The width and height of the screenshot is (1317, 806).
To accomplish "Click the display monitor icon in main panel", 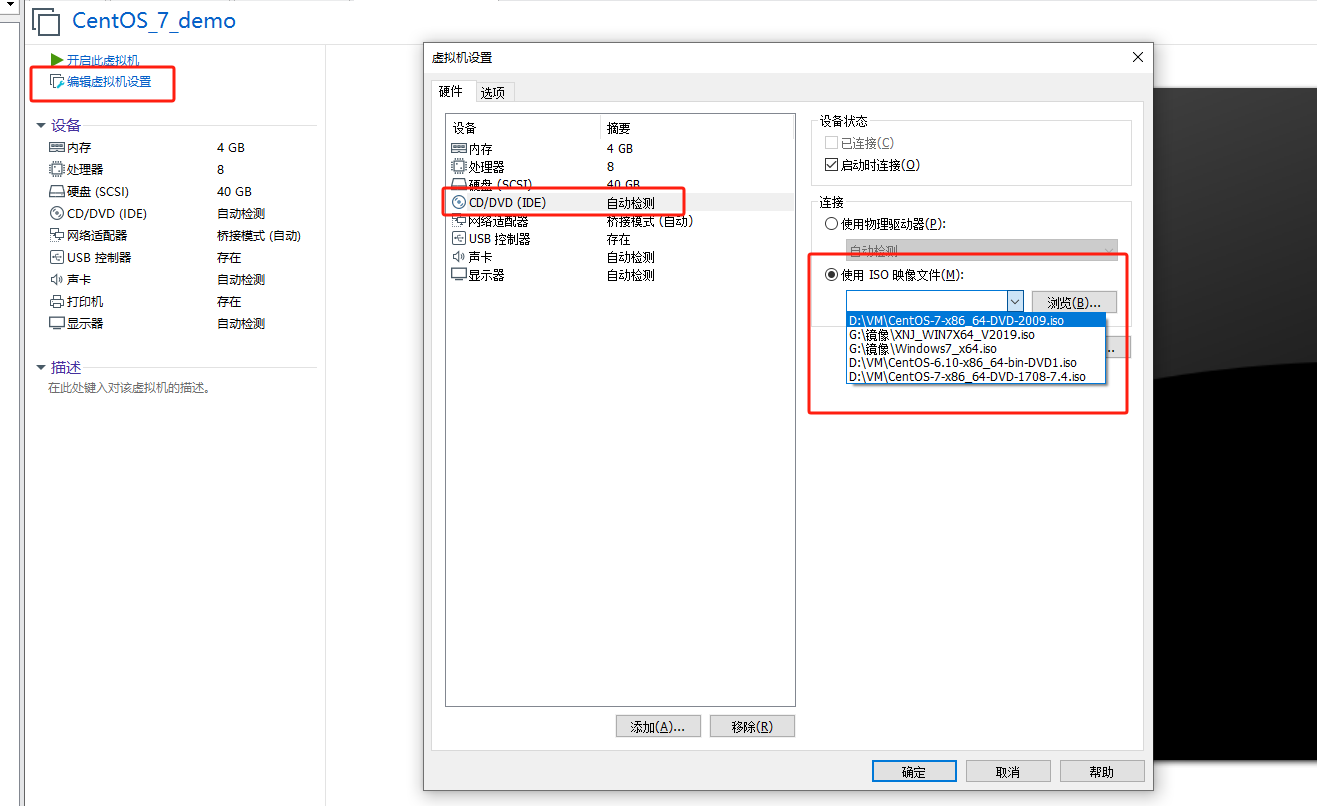I will click(x=57, y=323).
